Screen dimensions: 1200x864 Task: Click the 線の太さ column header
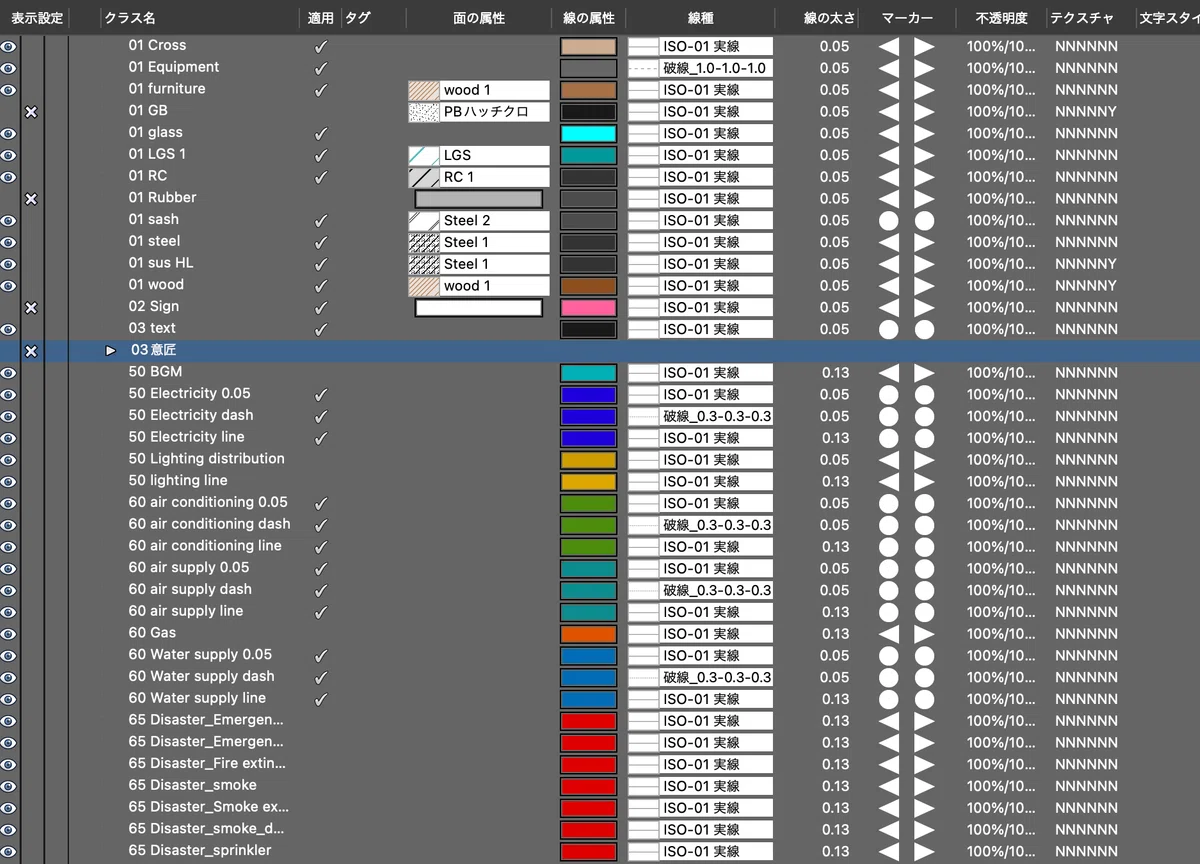(x=831, y=18)
